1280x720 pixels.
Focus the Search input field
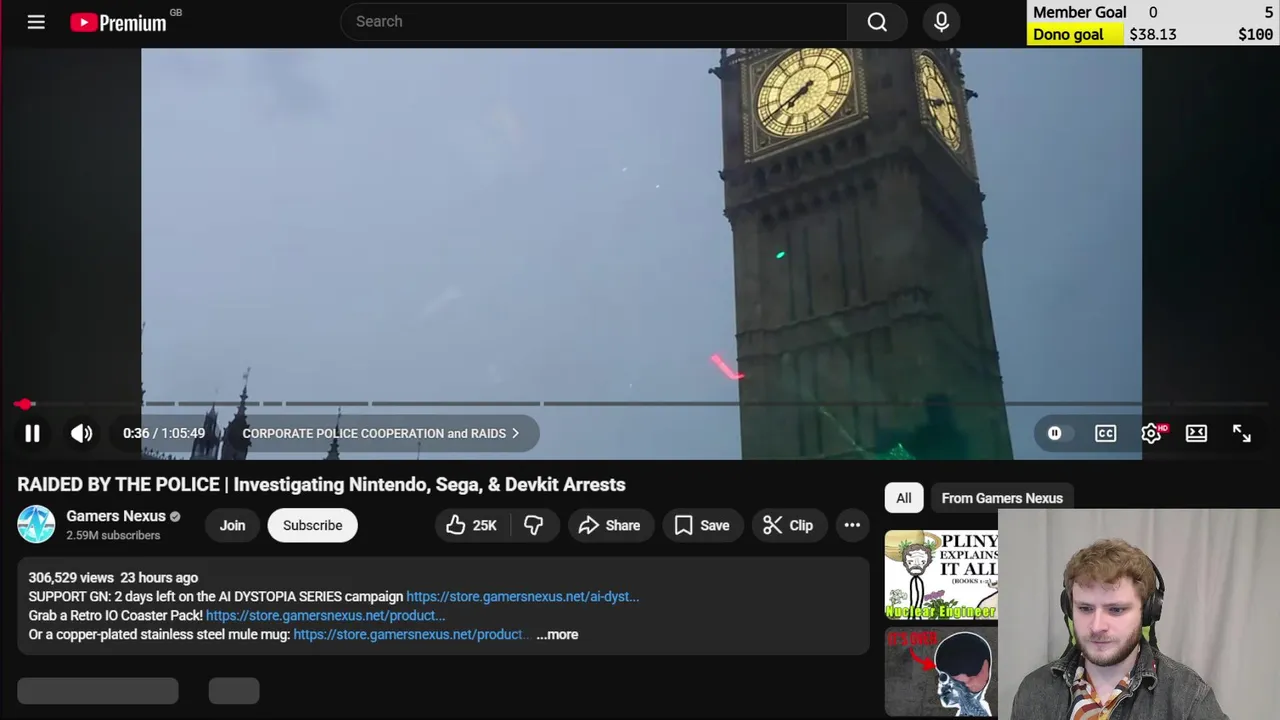point(594,22)
